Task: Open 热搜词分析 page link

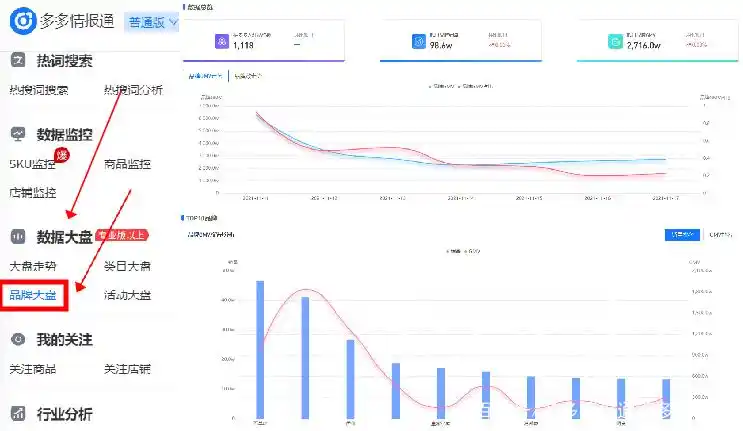Action: [133, 90]
